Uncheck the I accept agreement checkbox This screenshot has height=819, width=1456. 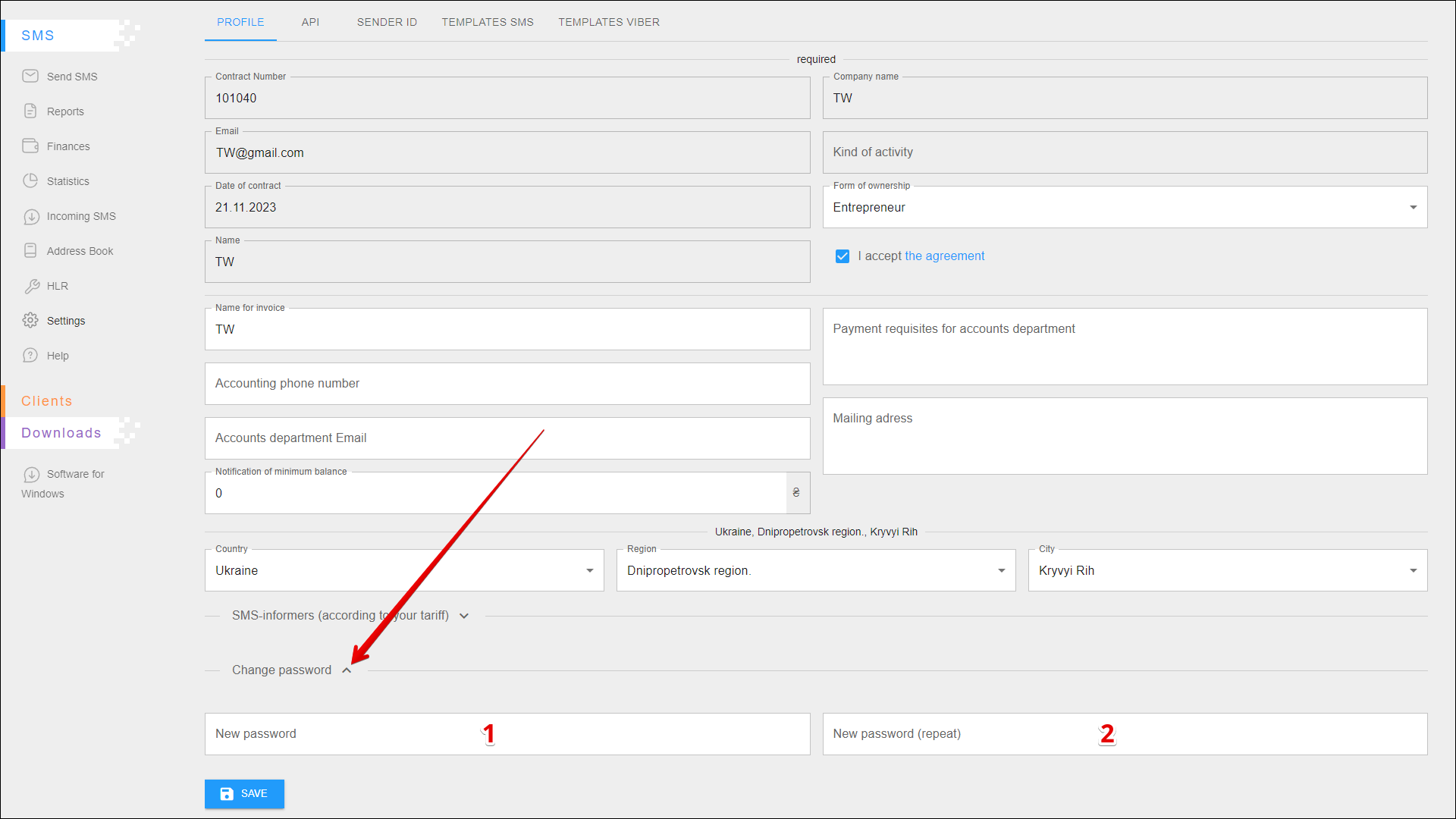click(x=842, y=256)
